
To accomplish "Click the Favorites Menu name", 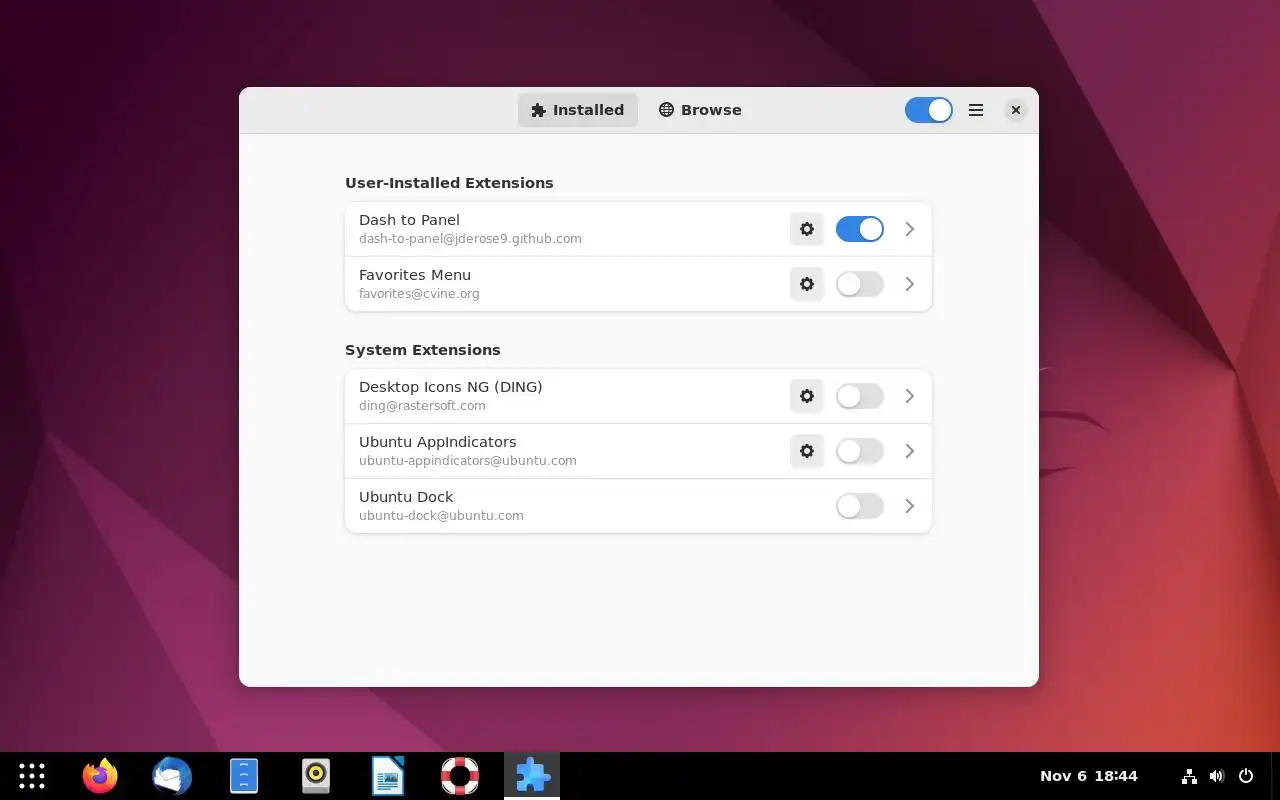I will [x=415, y=275].
